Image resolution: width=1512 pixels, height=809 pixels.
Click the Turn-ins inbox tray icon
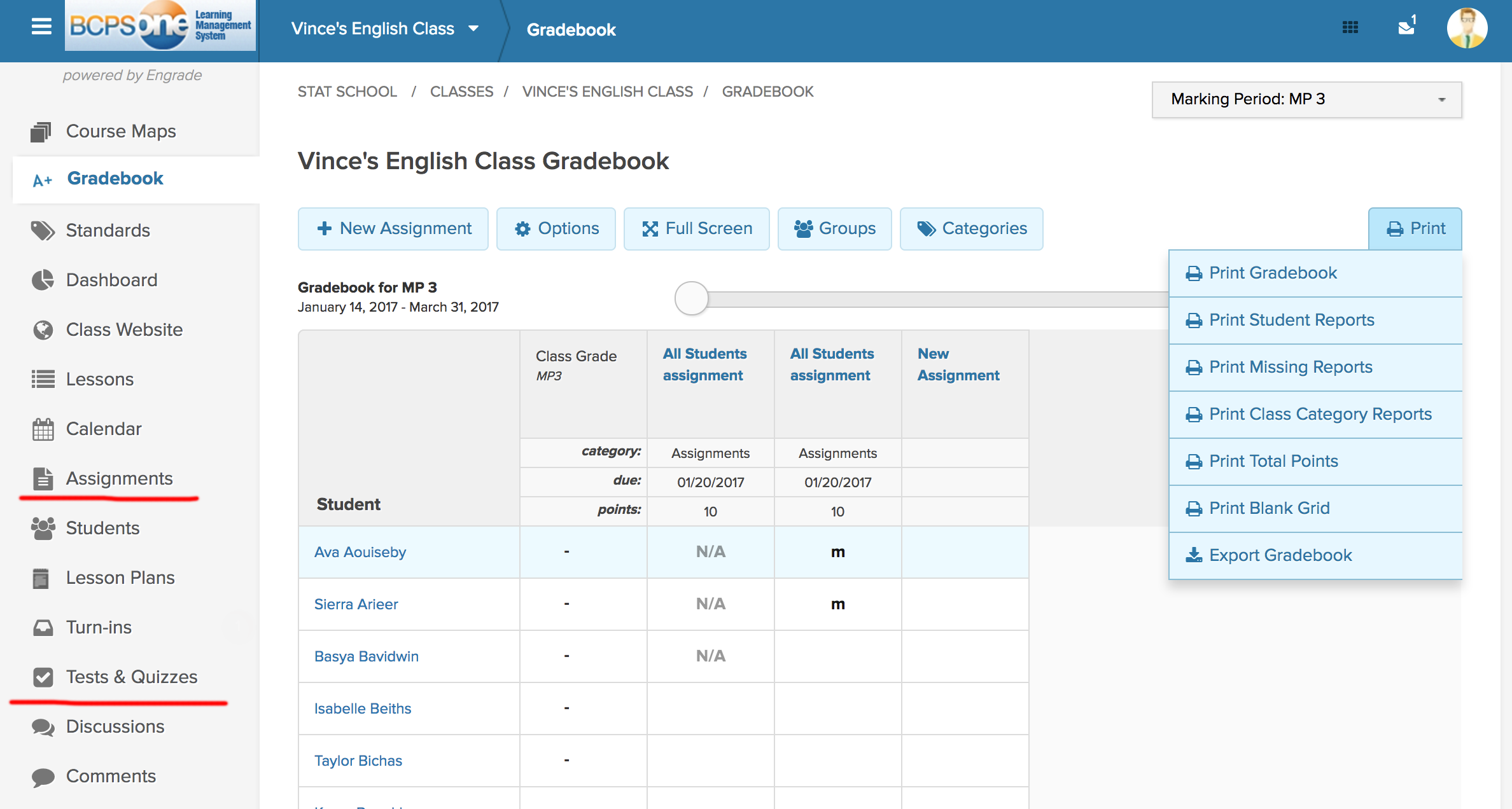pos(43,628)
